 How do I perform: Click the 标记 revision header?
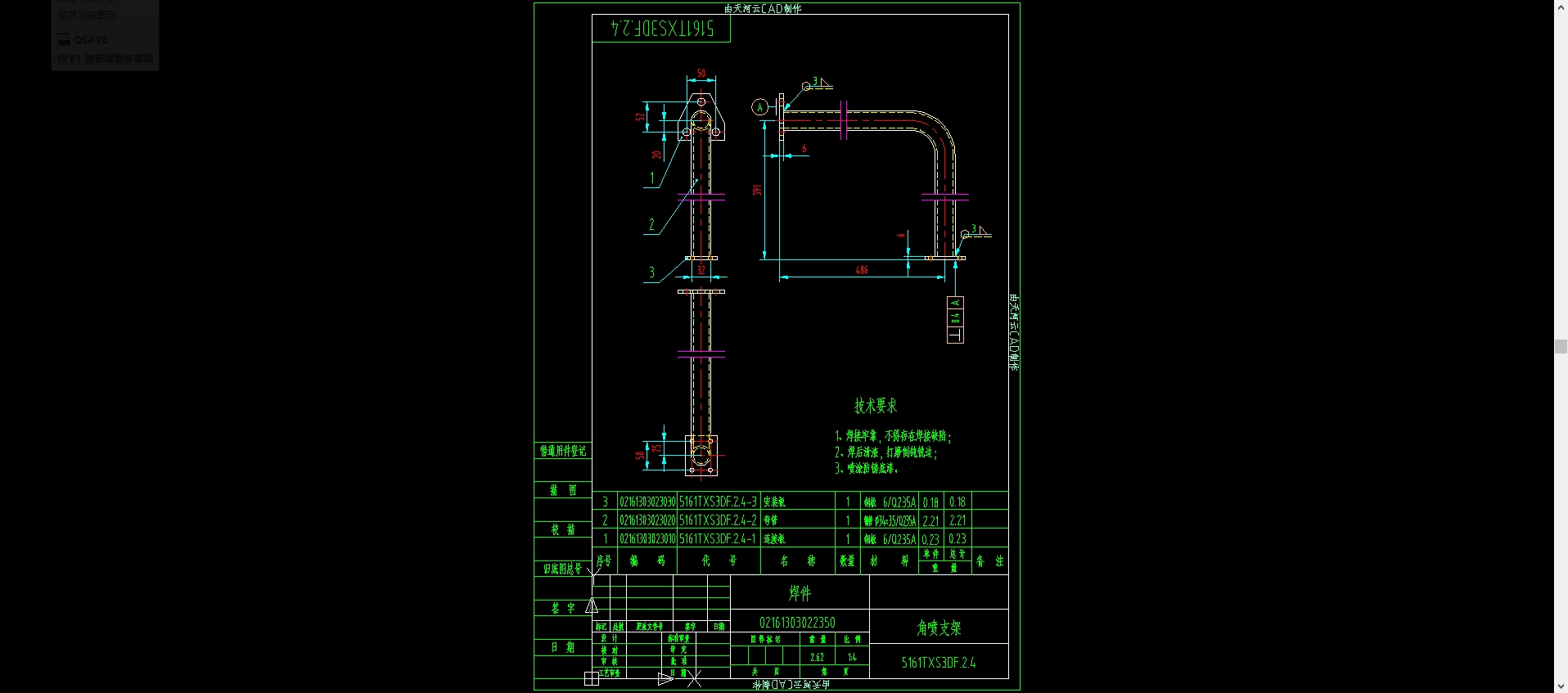click(602, 627)
